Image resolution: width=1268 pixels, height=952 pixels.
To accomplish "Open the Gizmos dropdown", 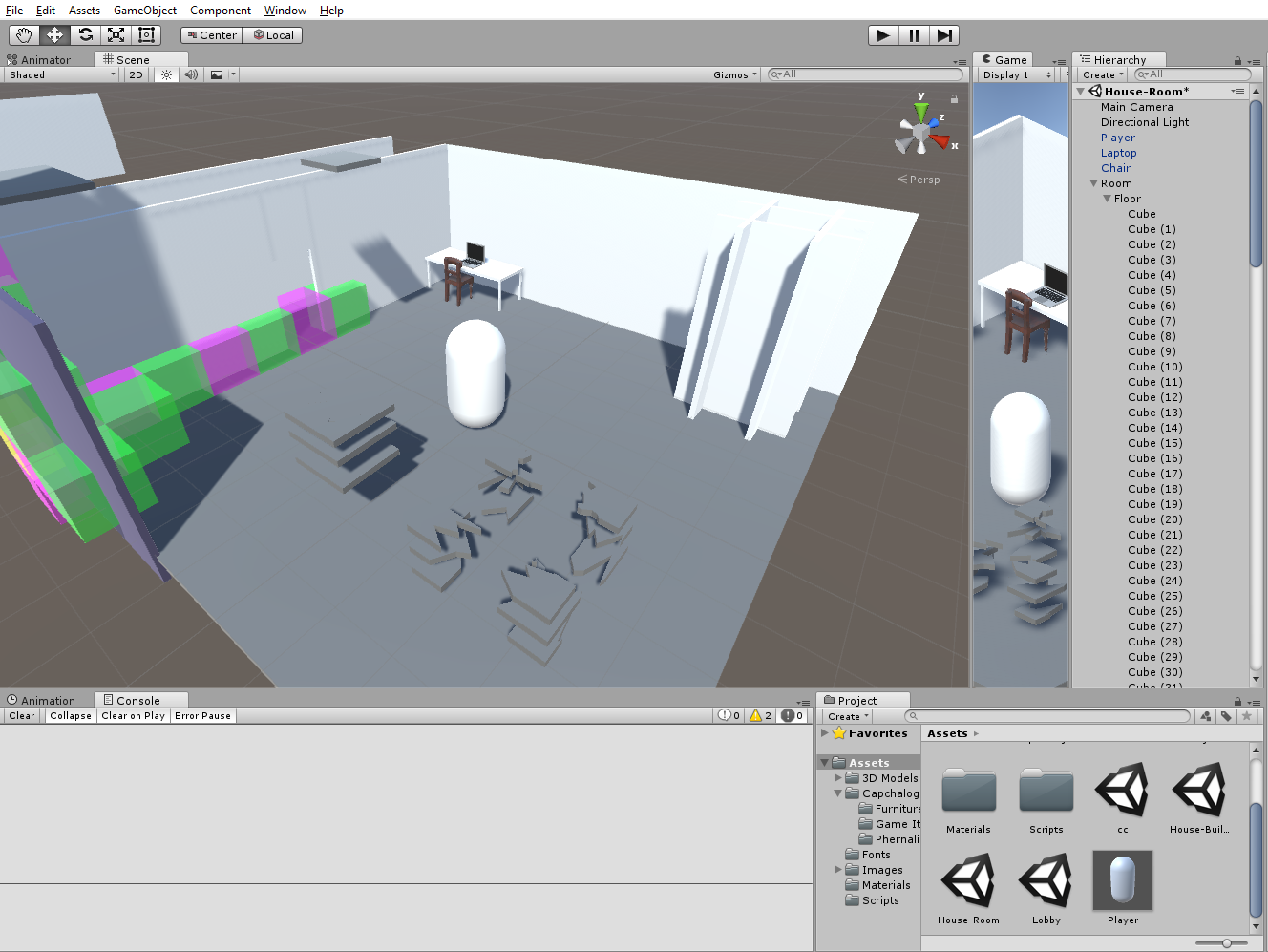I will coord(734,74).
